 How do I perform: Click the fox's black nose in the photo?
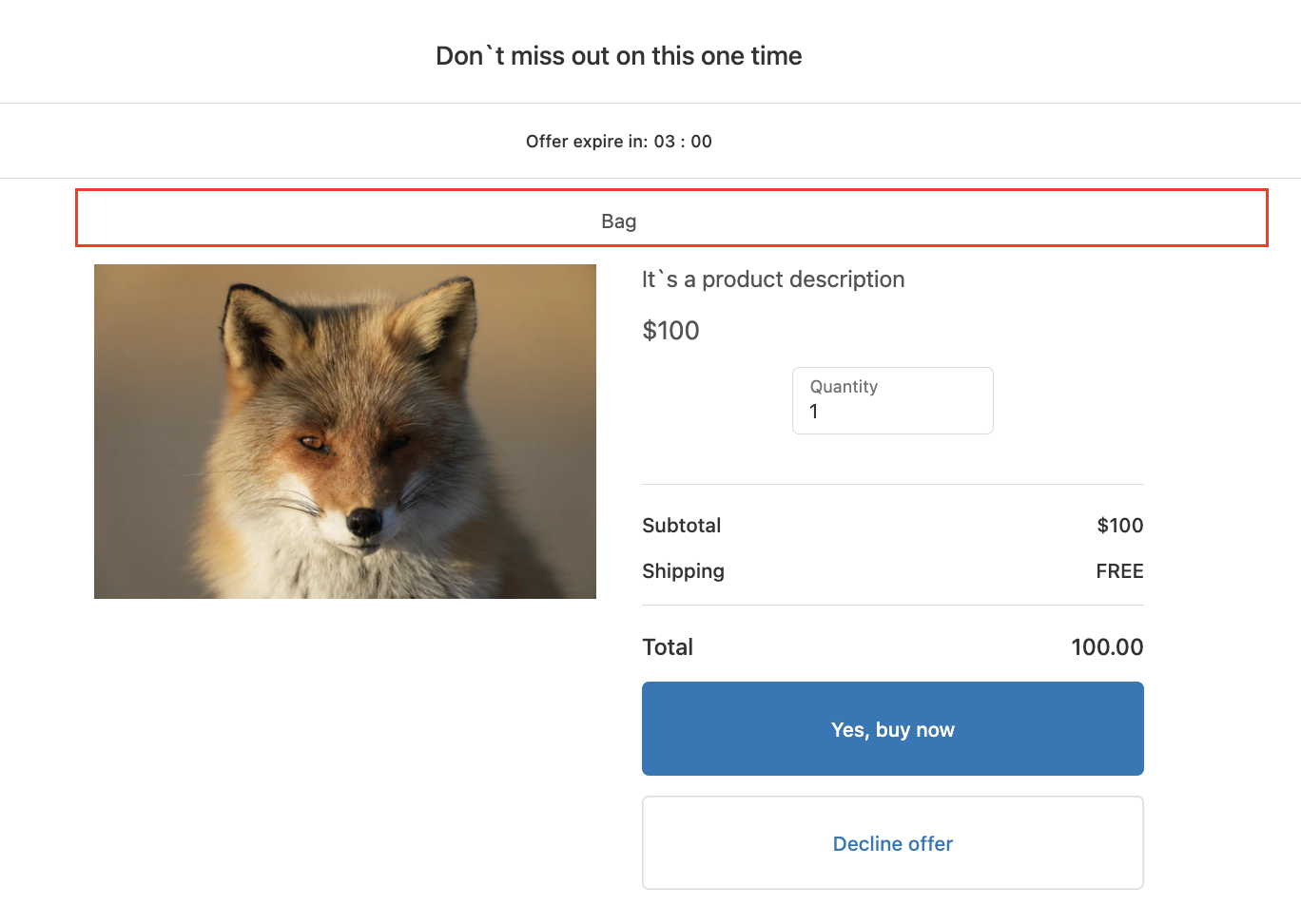tap(363, 520)
